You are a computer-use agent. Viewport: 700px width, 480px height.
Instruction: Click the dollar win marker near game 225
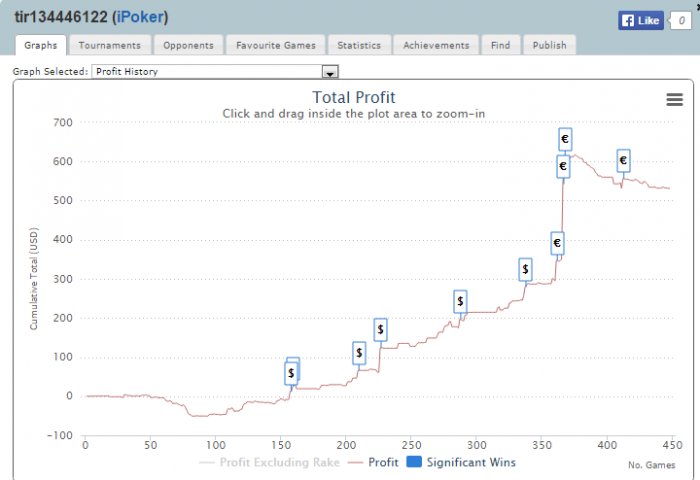[x=380, y=330]
